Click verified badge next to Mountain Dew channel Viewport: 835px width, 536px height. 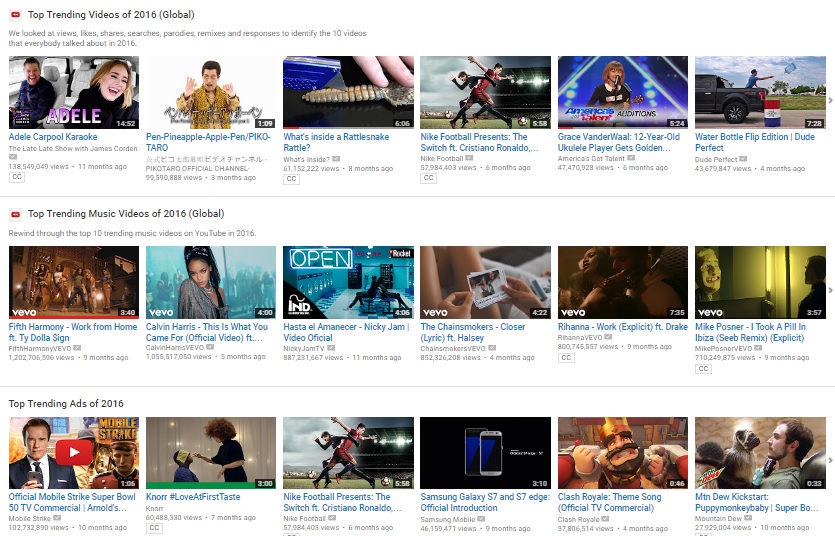click(748, 518)
